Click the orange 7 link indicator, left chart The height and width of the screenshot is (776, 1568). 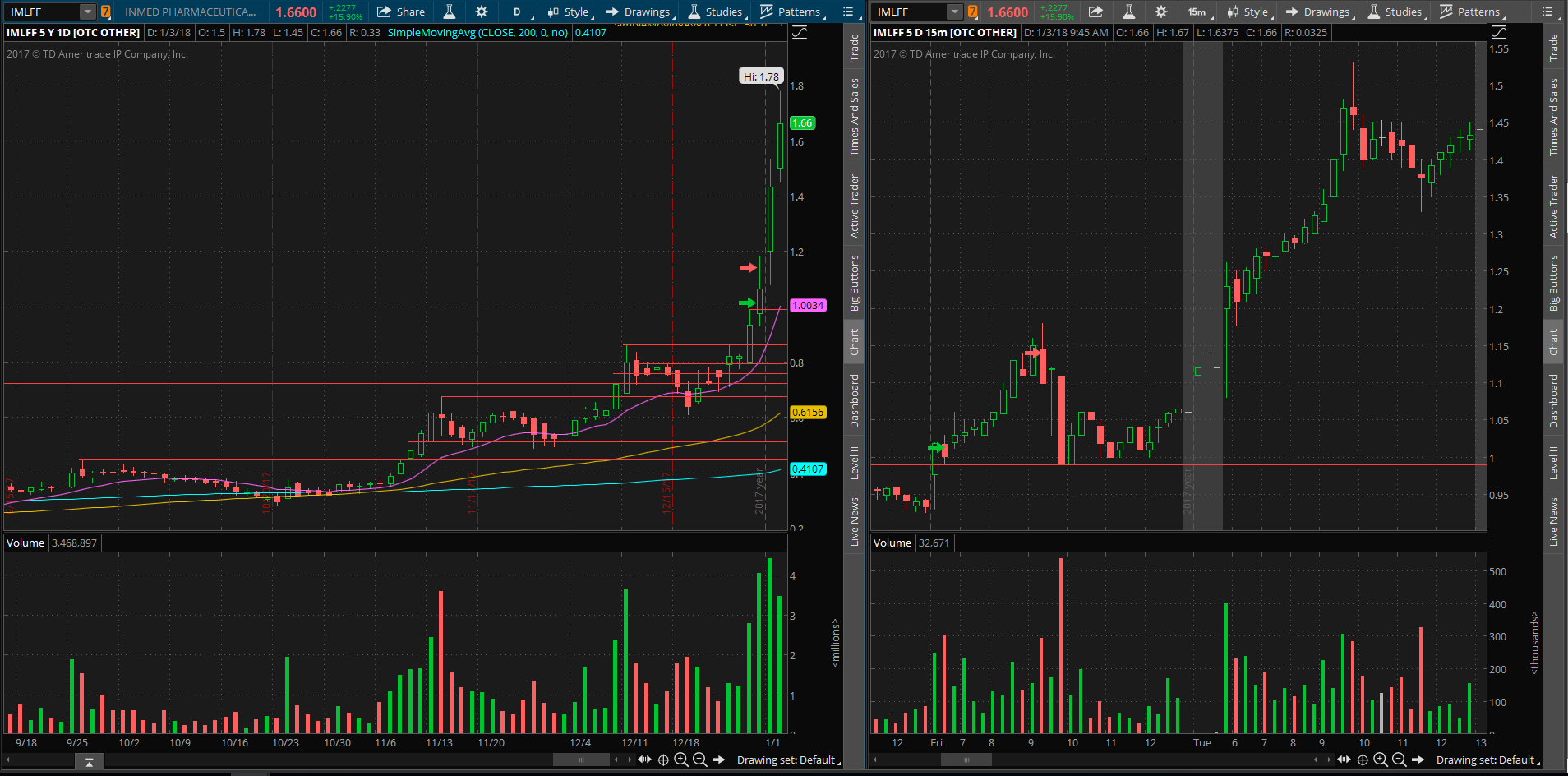click(x=105, y=12)
